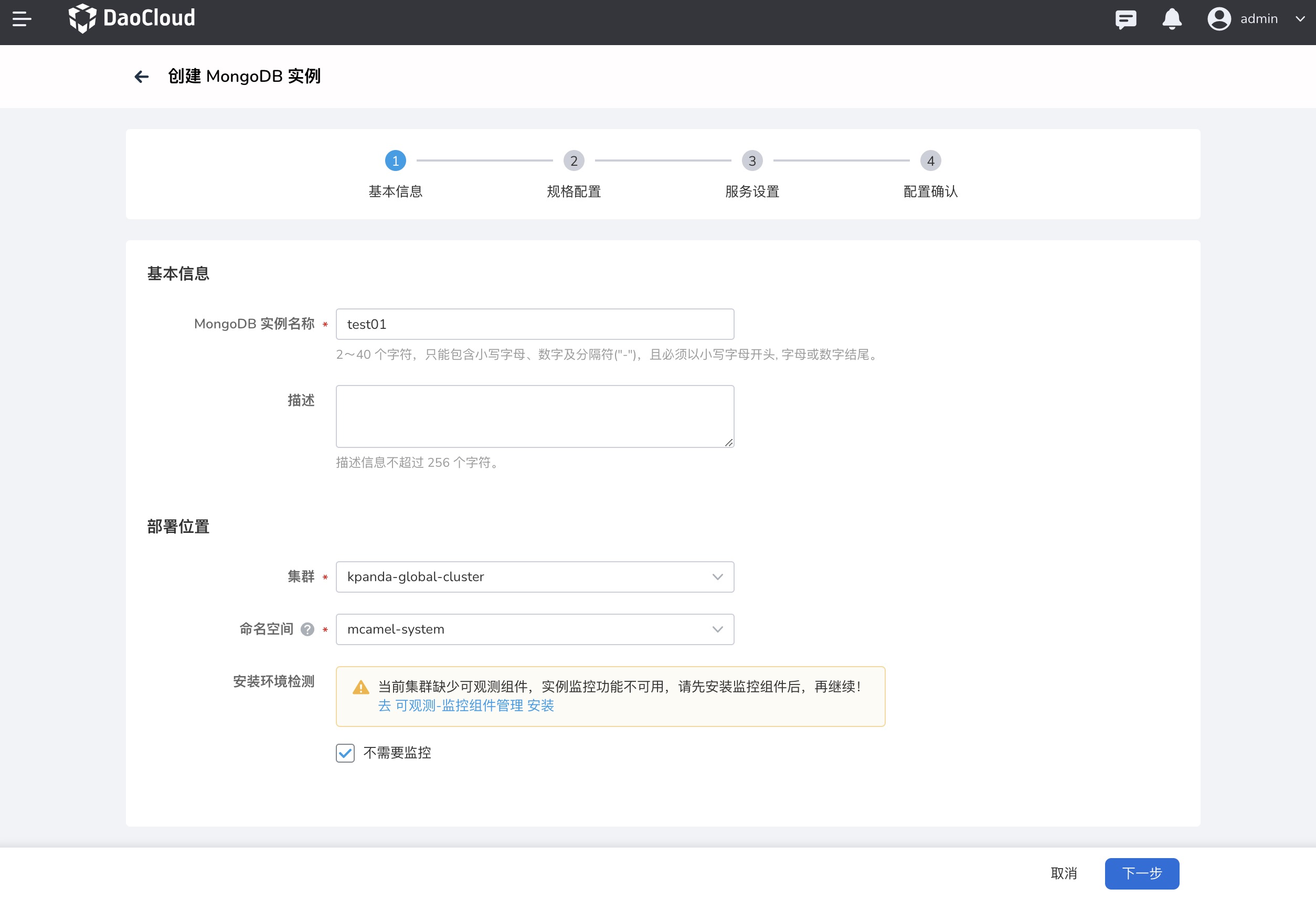Click the 命名空间 help question icon
1316x899 pixels.
pos(307,629)
